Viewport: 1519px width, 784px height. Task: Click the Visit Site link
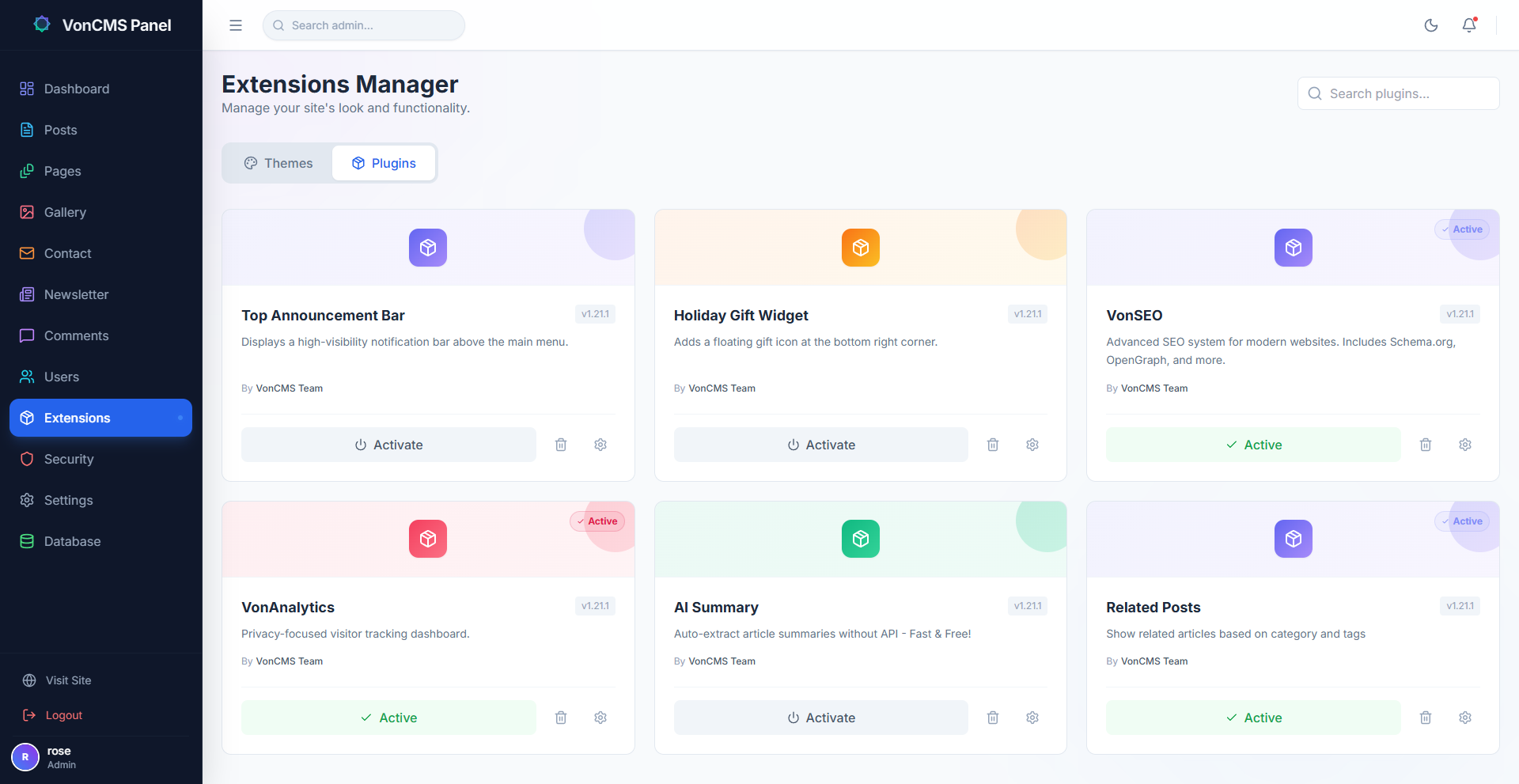tap(67, 680)
